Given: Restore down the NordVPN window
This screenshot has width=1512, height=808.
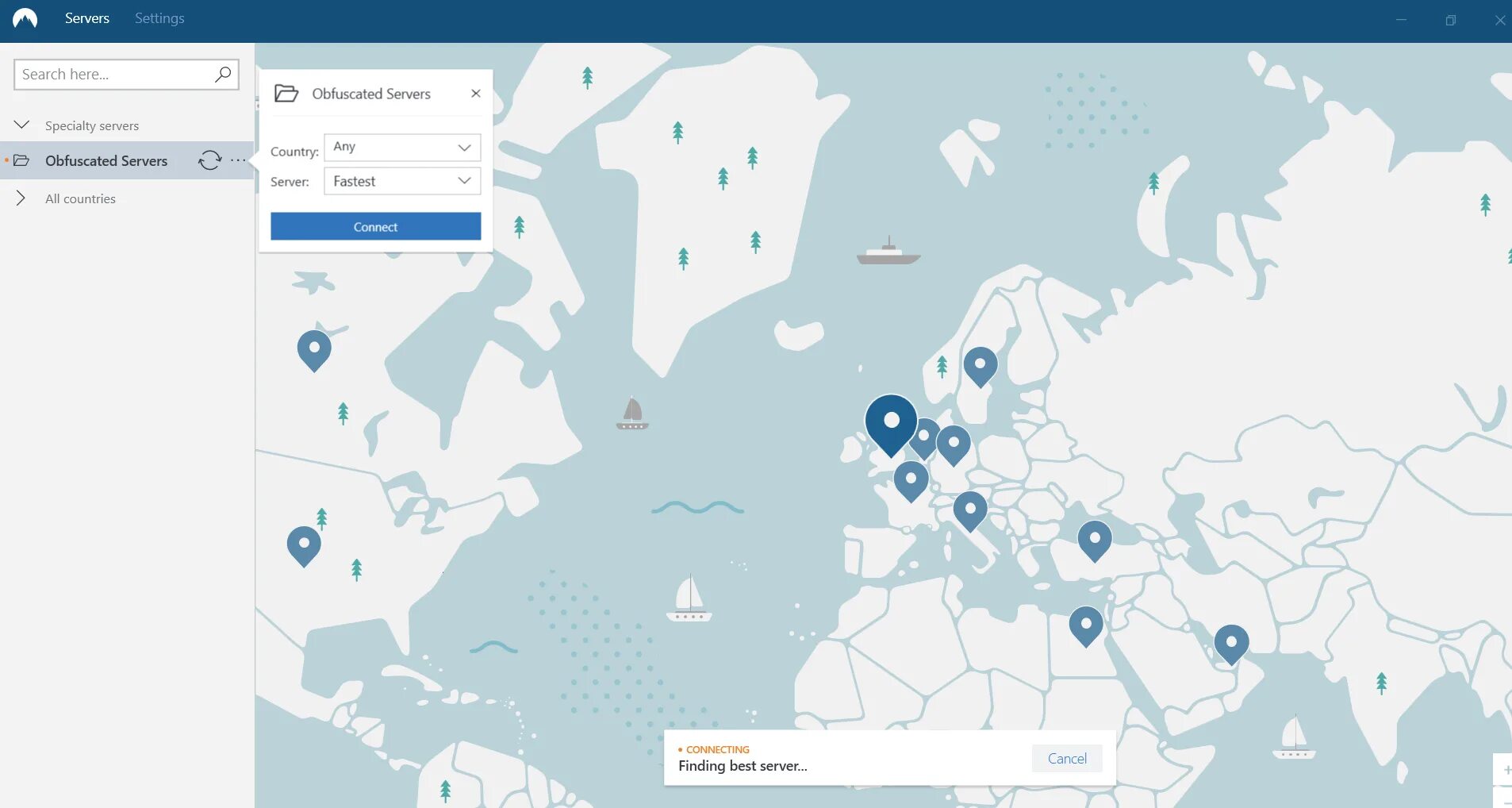Looking at the screenshot, I should [x=1450, y=20].
